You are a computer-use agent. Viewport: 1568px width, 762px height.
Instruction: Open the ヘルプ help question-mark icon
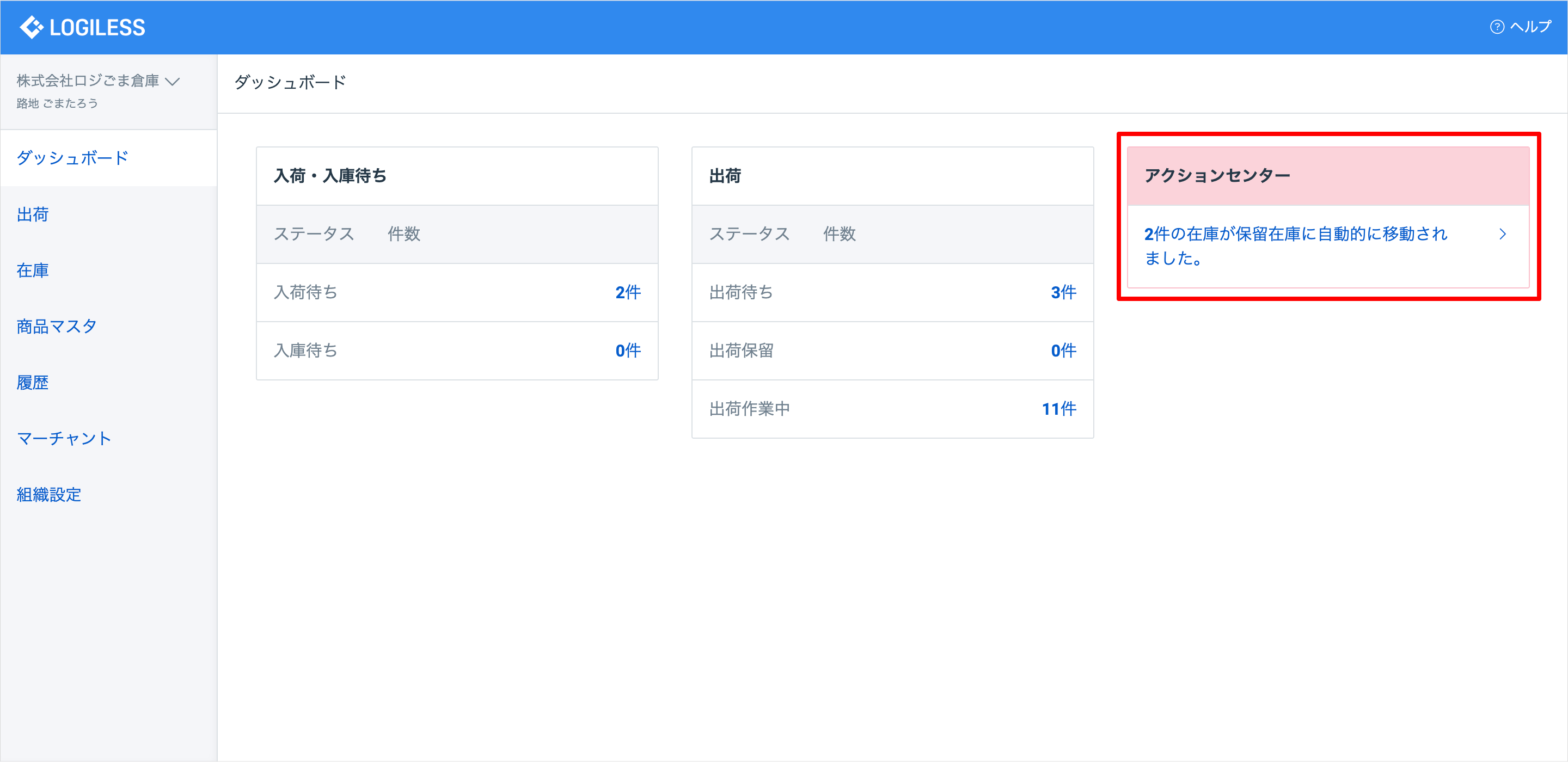pos(1497,27)
